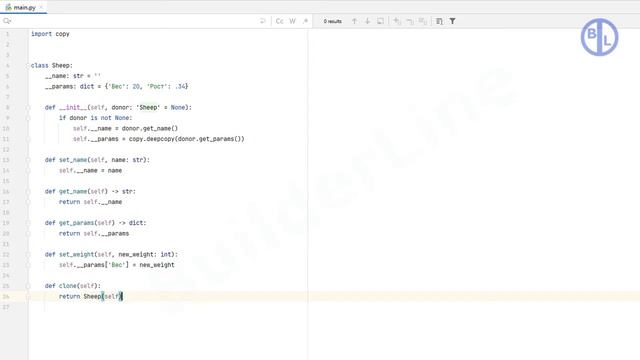
Task: Click line number 22 in gutter
Action: 6,255
